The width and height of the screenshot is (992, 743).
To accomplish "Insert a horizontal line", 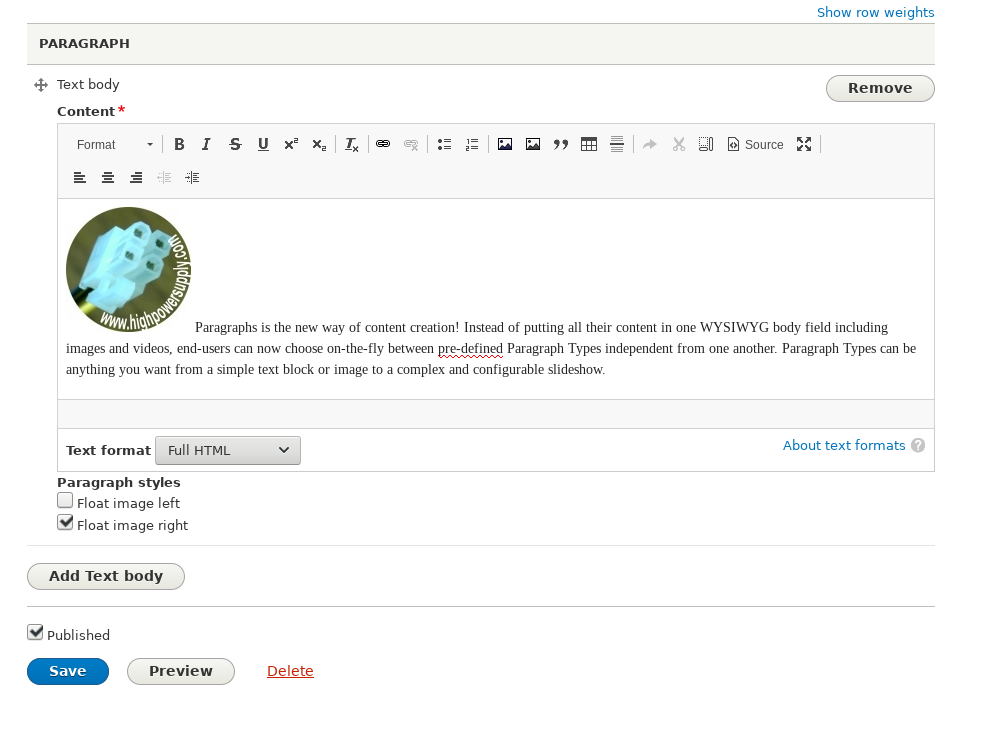I will pyautogui.click(x=617, y=144).
